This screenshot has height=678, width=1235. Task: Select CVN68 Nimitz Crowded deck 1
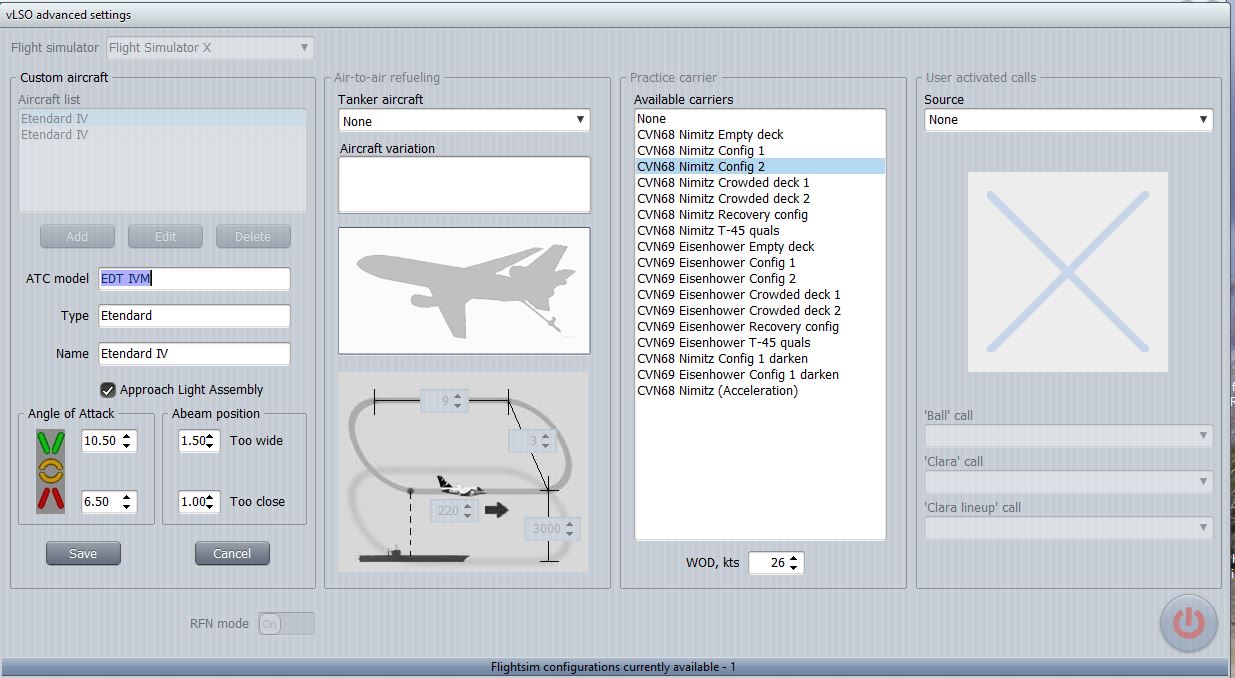760,182
